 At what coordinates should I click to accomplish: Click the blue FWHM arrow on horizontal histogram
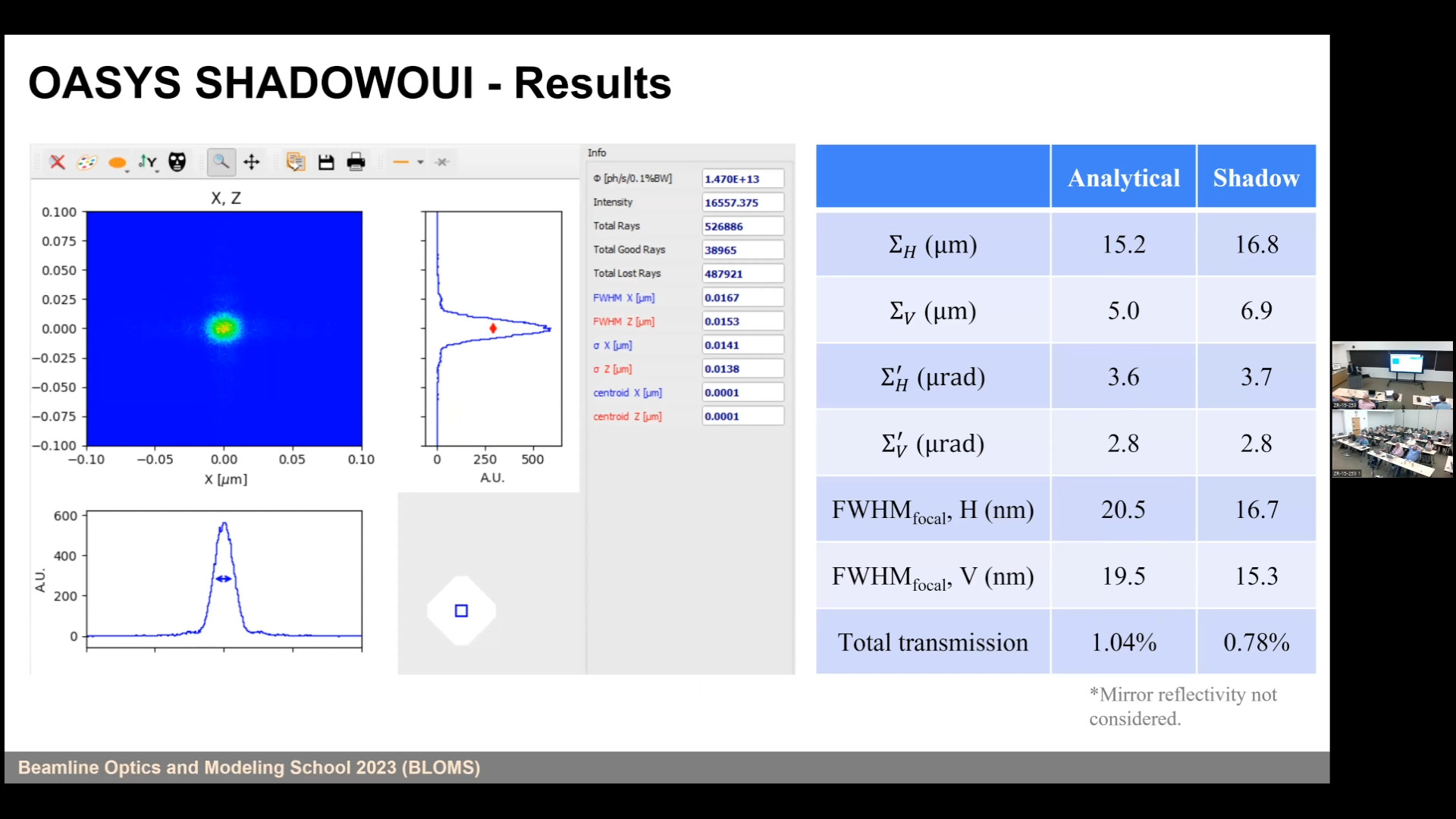[x=224, y=579]
